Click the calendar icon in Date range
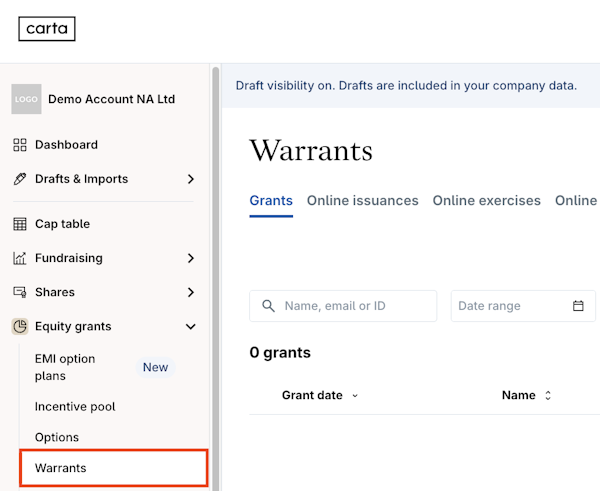The image size is (600, 491). 578,306
